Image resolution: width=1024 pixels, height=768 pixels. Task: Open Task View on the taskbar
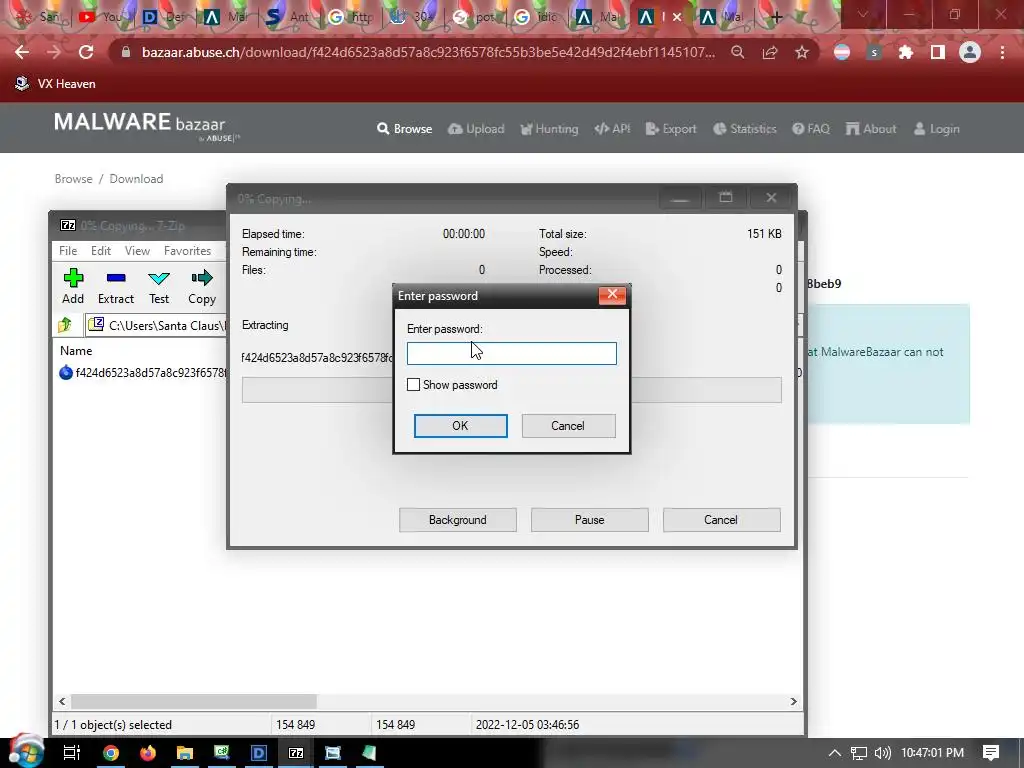pyautogui.click(x=72, y=752)
